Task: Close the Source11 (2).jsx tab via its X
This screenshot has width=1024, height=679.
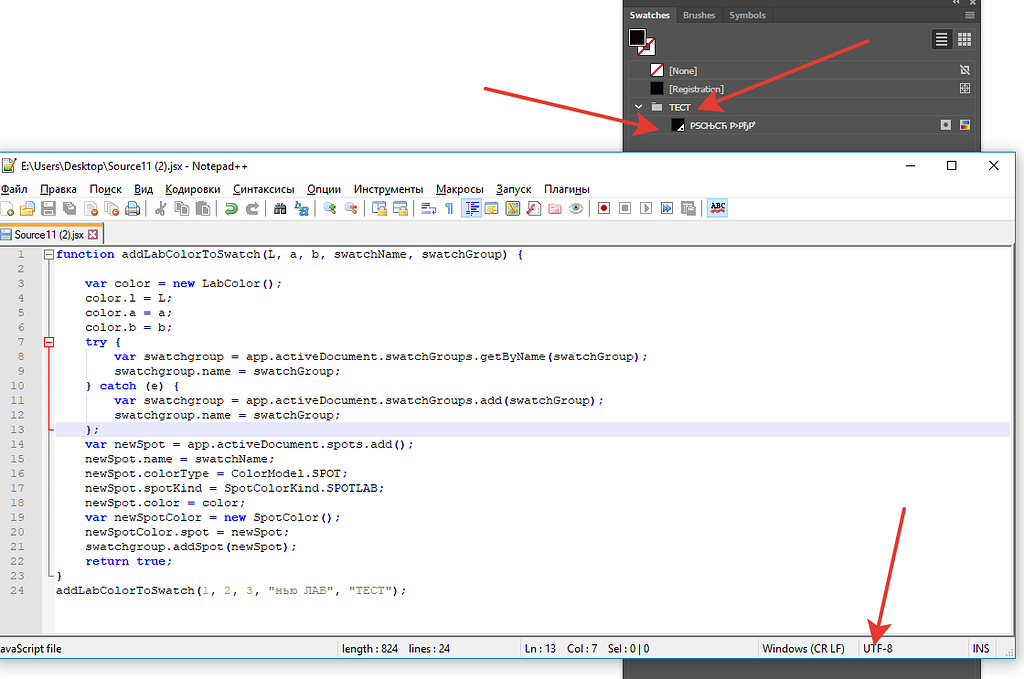Action: point(93,234)
